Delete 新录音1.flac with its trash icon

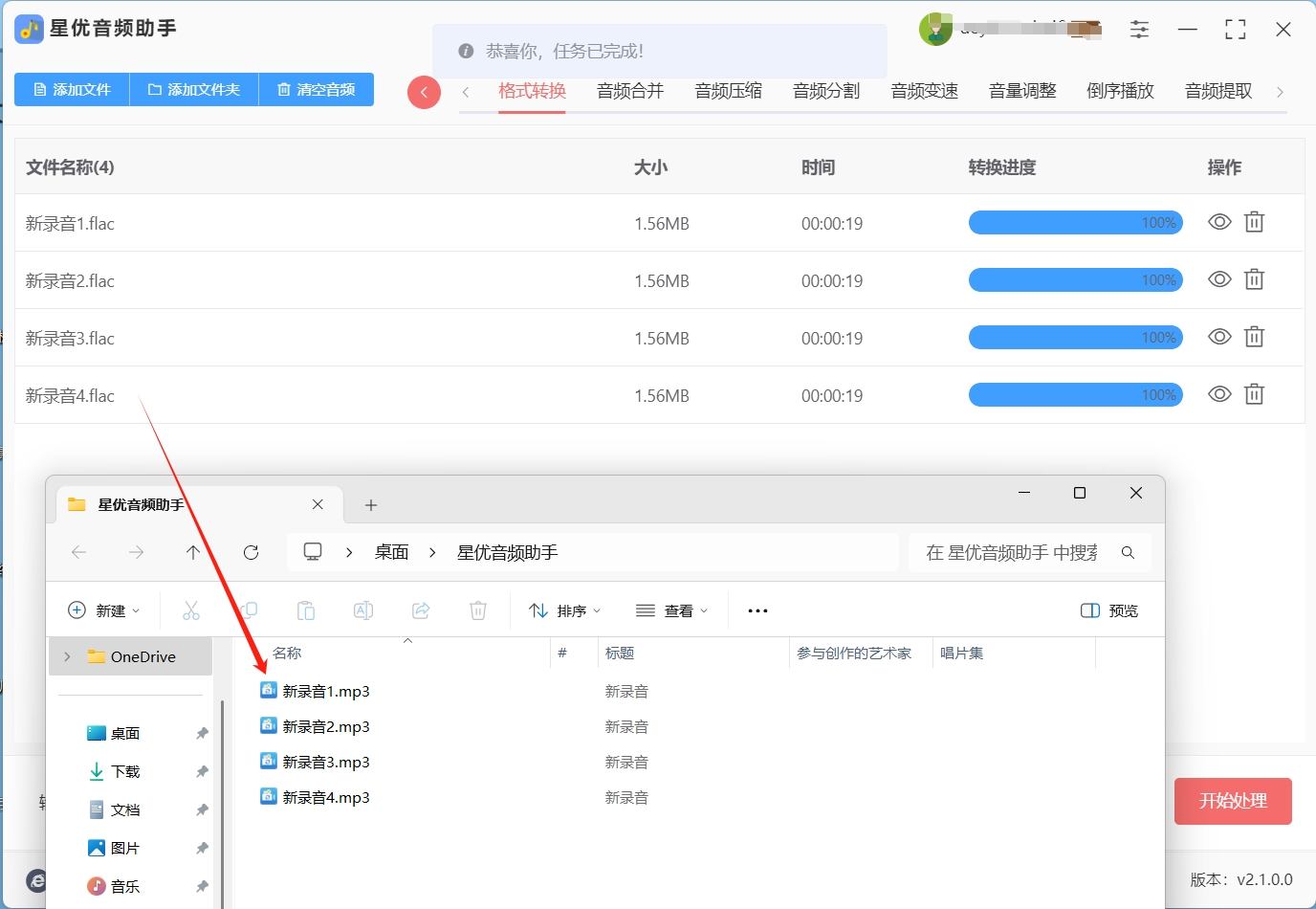click(1254, 222)
